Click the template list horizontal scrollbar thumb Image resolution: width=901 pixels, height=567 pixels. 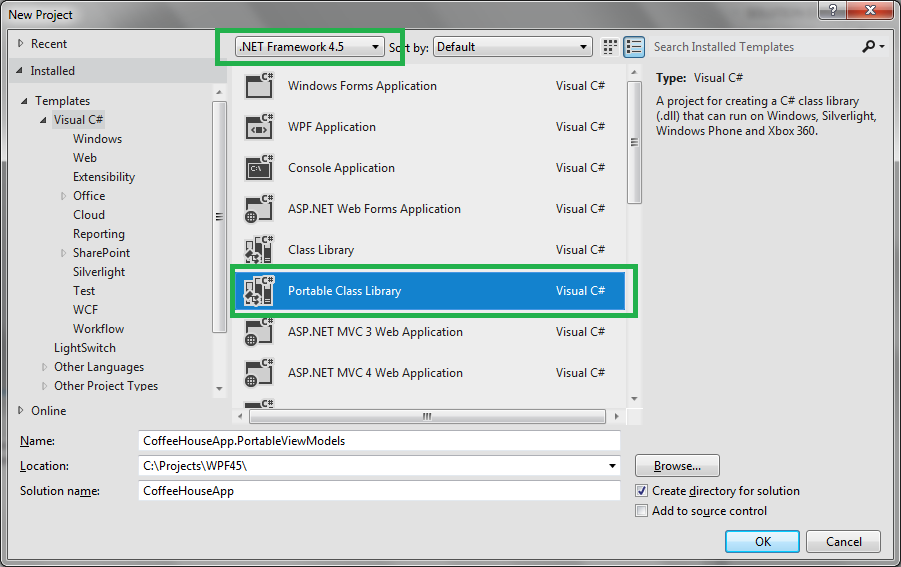(427, 416)
